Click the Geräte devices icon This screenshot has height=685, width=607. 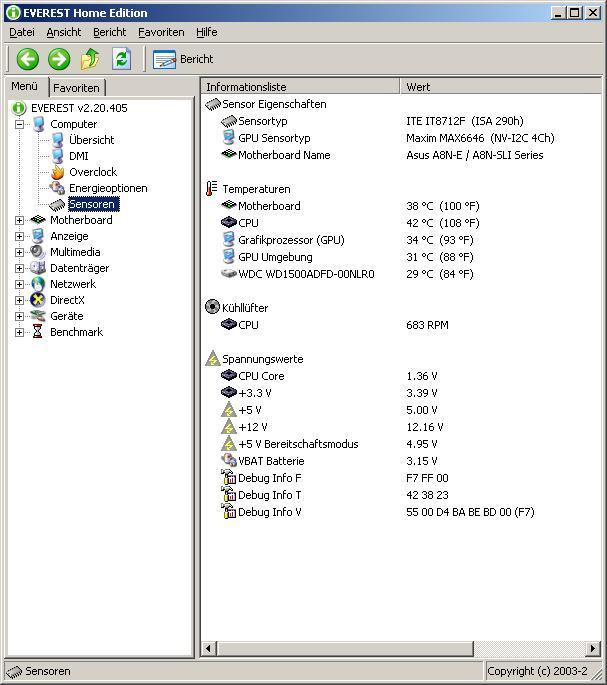click(x=38, y=315)
